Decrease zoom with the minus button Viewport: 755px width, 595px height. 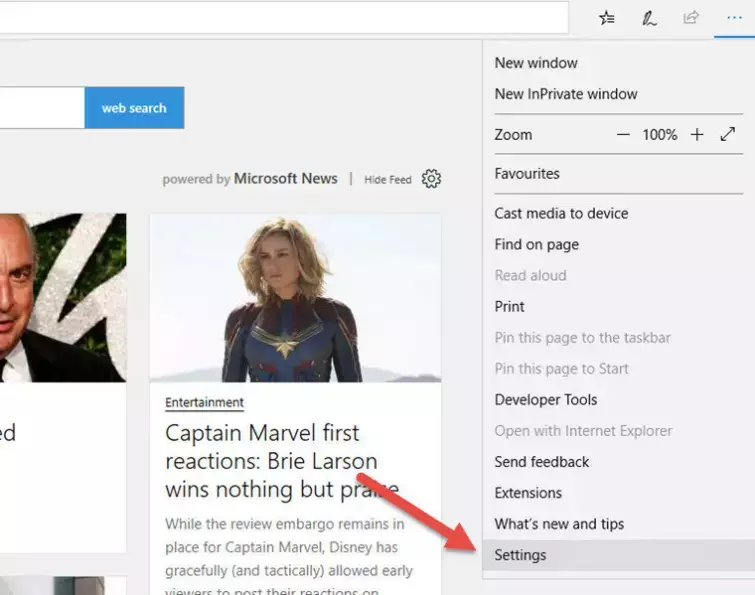[623, 135]
